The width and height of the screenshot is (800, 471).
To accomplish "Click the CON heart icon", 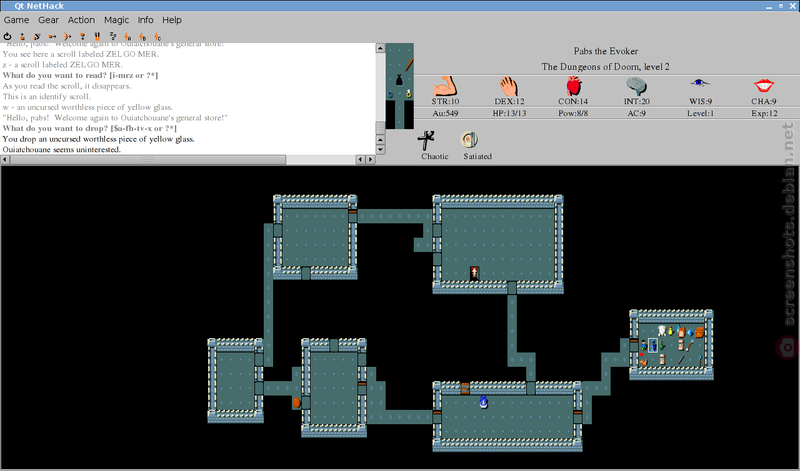I will coord(573,86).
